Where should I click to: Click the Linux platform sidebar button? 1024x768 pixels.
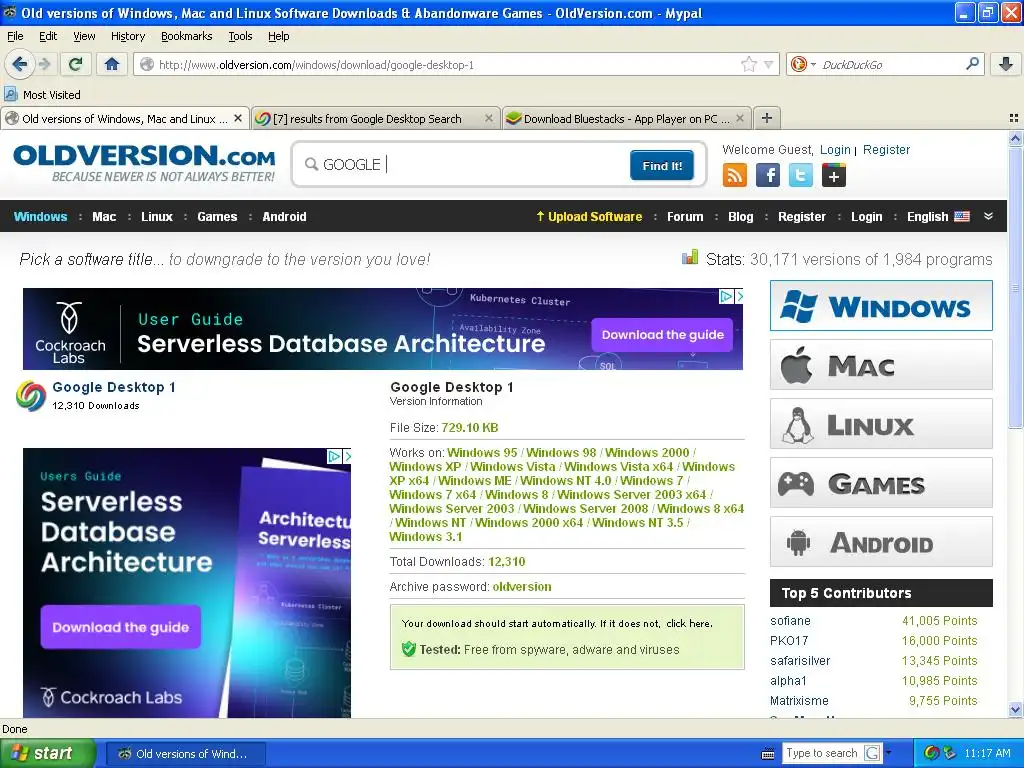tap(881, 424)
